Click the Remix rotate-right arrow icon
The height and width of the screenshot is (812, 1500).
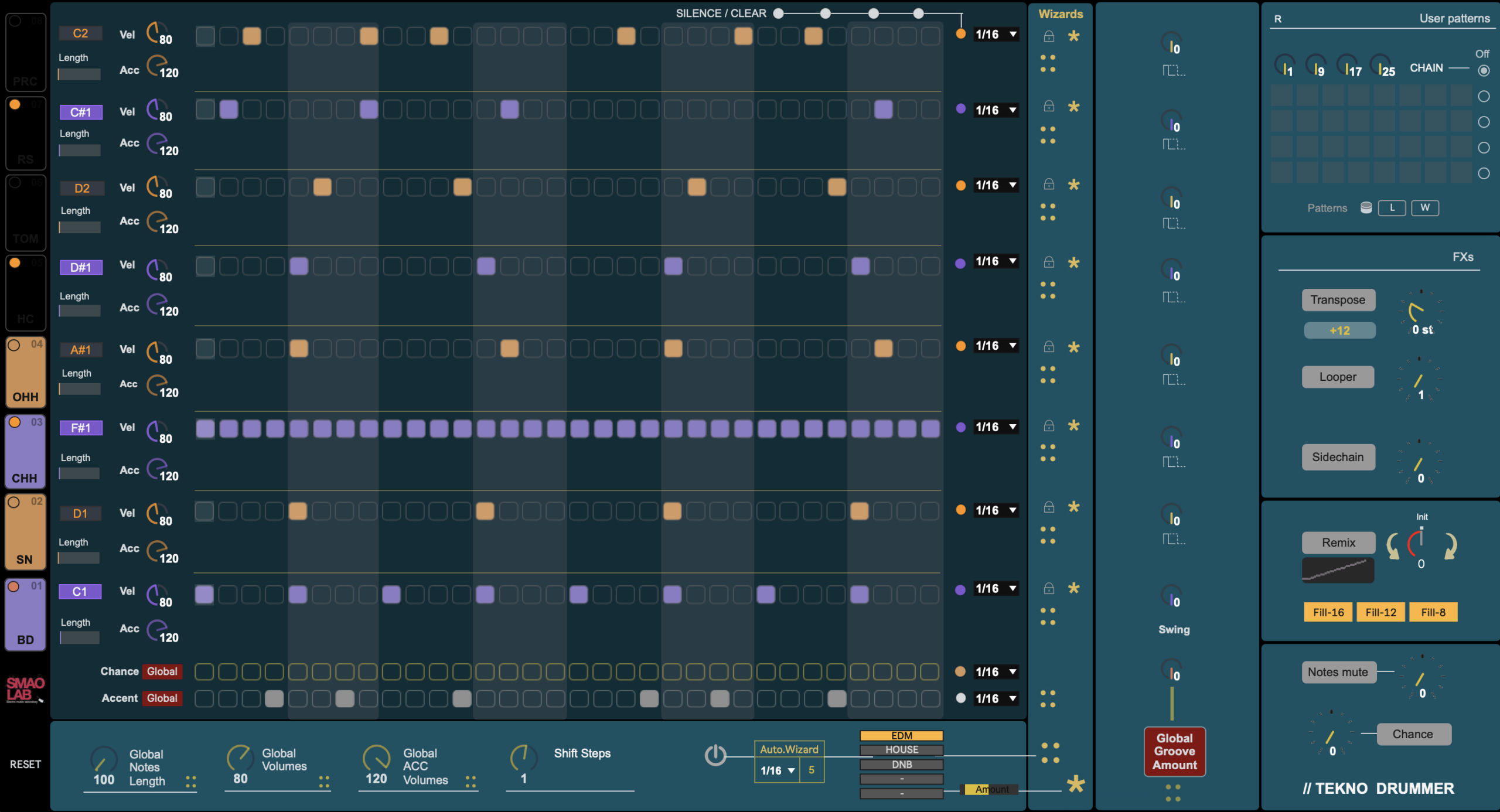coord(1451,546)
